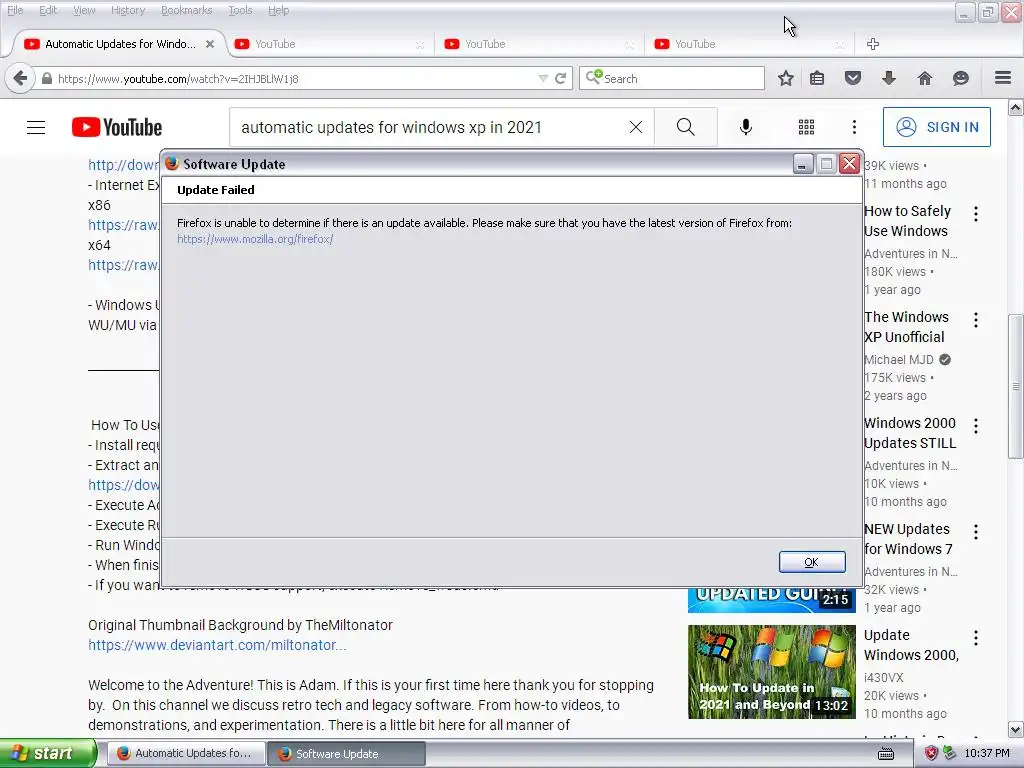
Task: Open the How To Update in 2021 thumbnail
Action: pyautogui.click(x=771, y=671)
